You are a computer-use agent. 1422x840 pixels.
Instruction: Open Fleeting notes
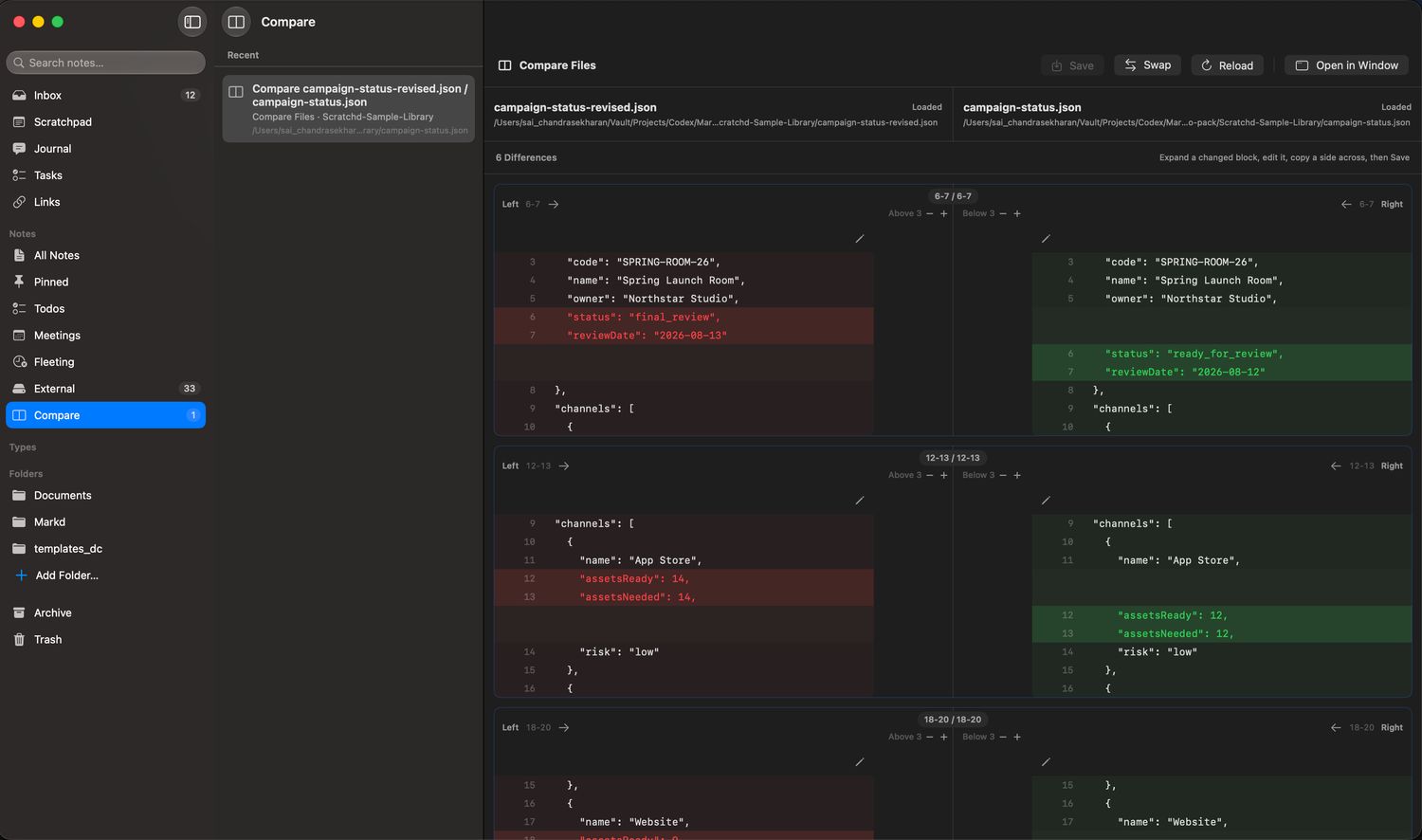click(x=105, y=362)
